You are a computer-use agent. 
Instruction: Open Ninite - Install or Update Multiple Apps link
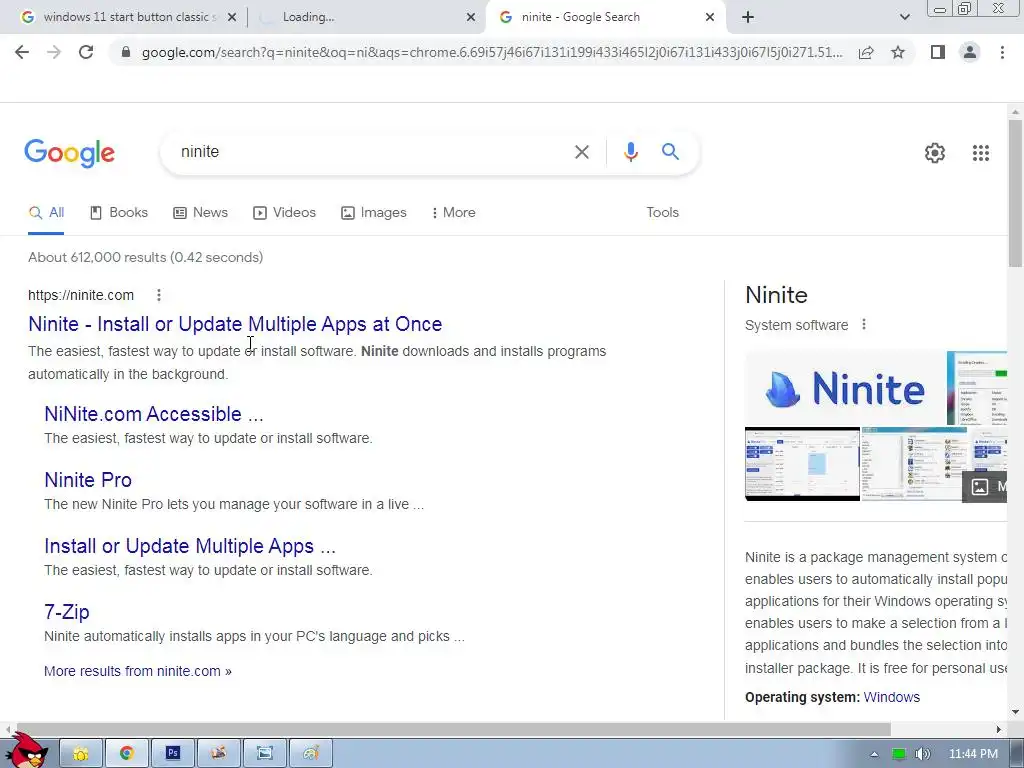pyautogui.click(x=235, y=324)
